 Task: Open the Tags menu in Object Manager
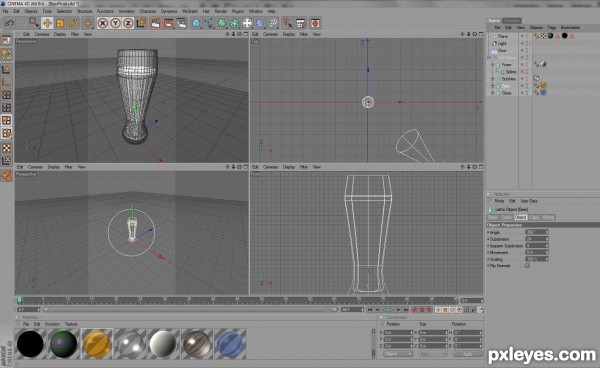coord(551,28)
